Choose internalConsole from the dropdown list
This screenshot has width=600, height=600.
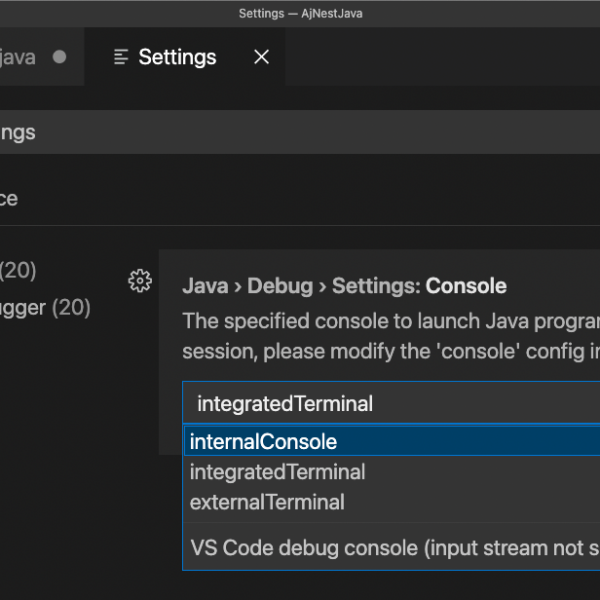pyautogui.click(x=263, y=442)
